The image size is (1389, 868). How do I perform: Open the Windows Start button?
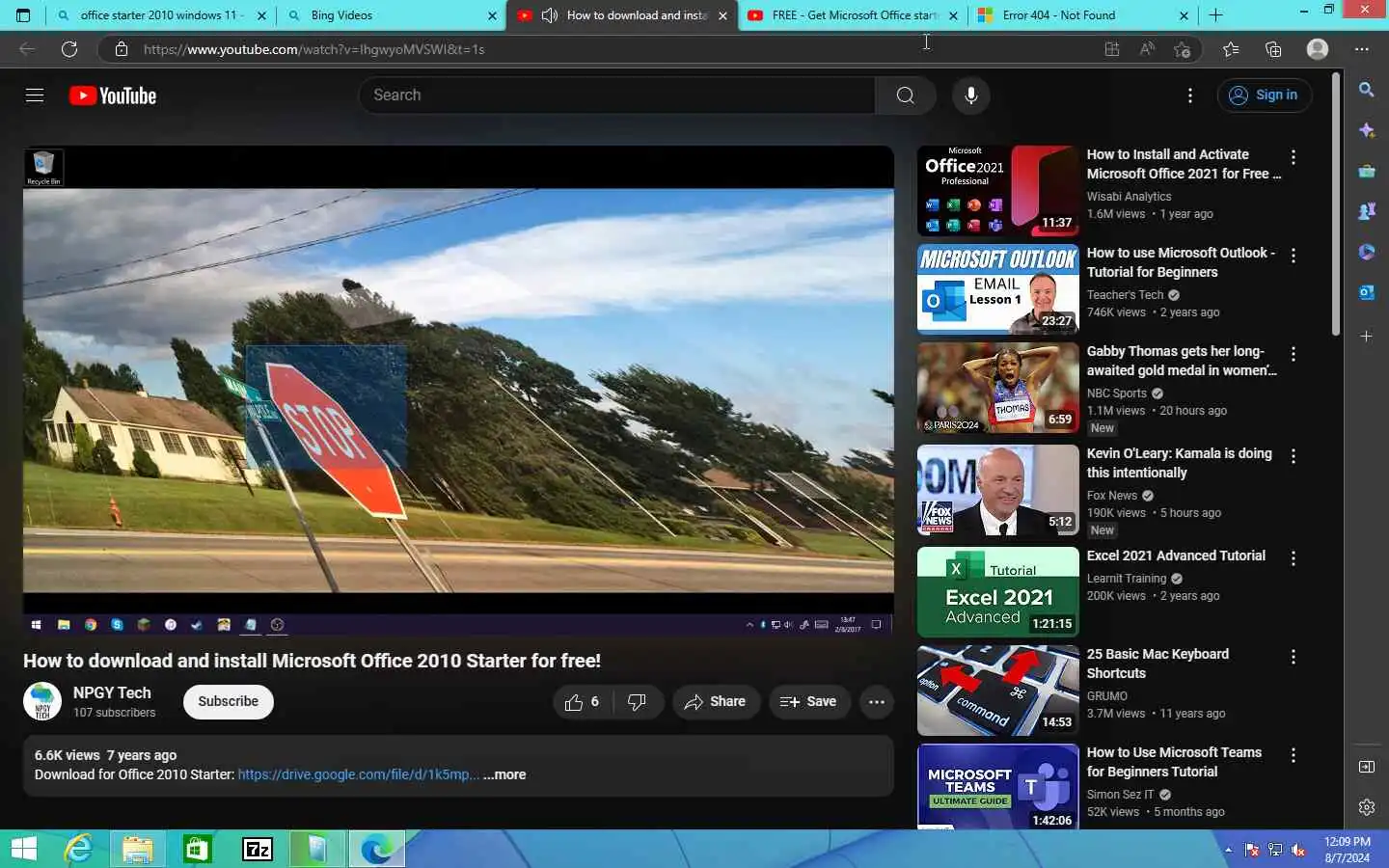(x=24, y=849)
